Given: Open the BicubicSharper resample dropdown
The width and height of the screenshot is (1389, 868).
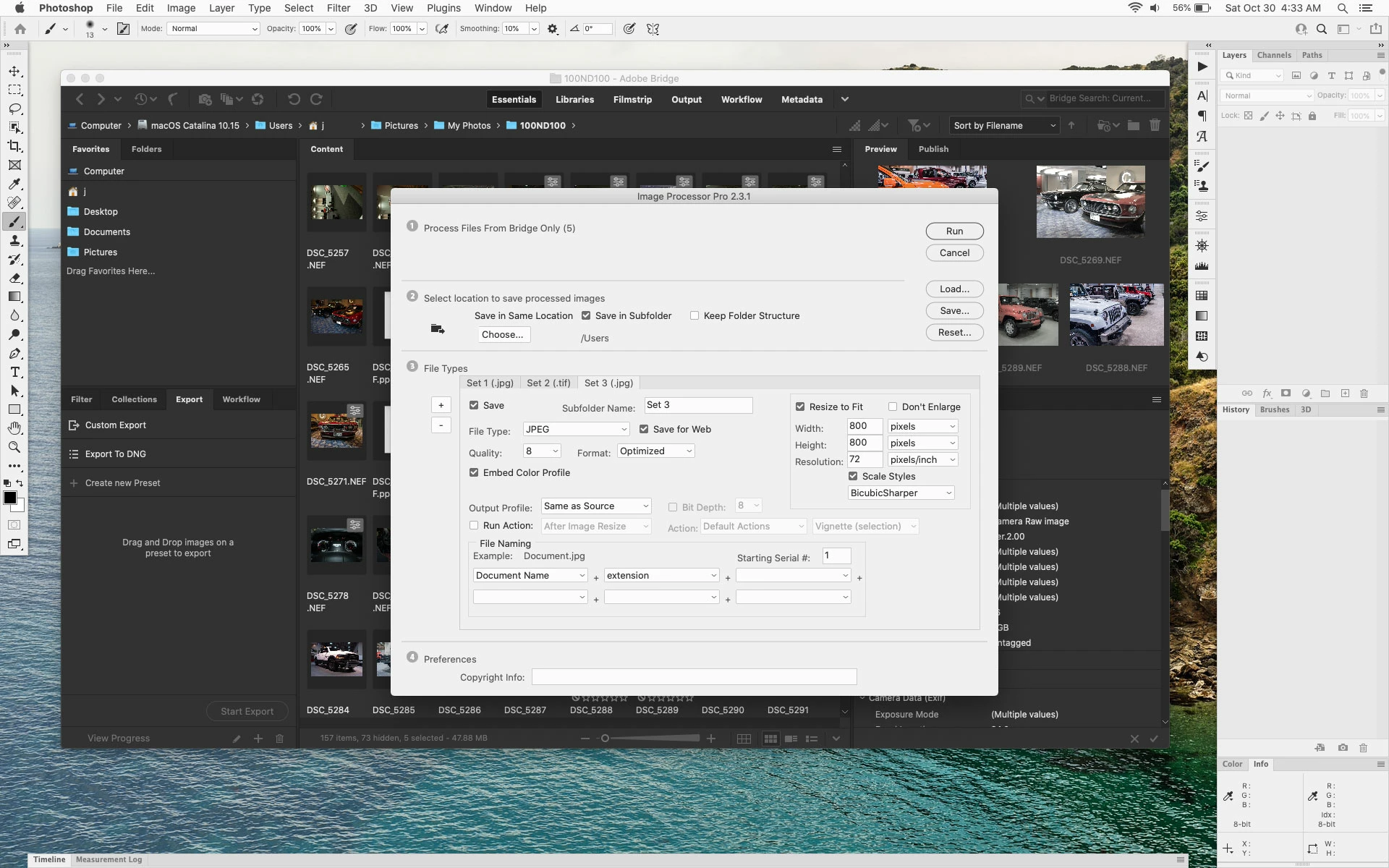Looking at the screenshot, I should coord(901,493).
